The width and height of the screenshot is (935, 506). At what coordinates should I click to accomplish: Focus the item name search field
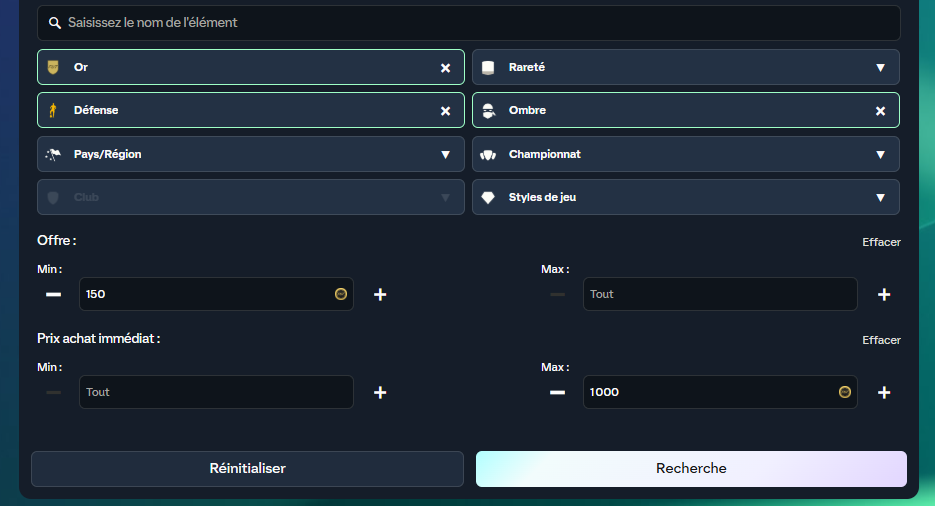(x=469, y=23)
